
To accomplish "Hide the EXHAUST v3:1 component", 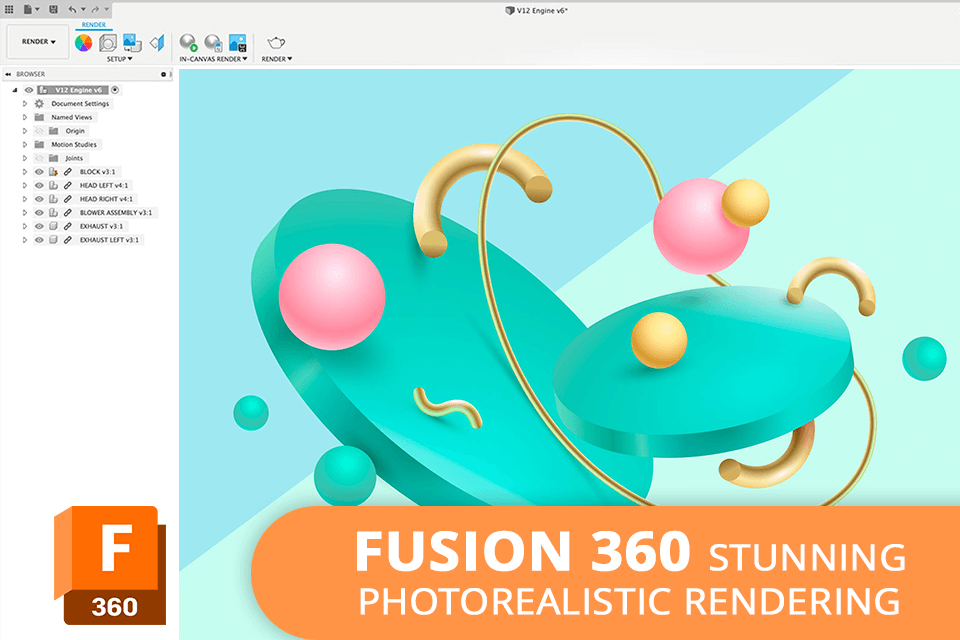I will (39, 227).
